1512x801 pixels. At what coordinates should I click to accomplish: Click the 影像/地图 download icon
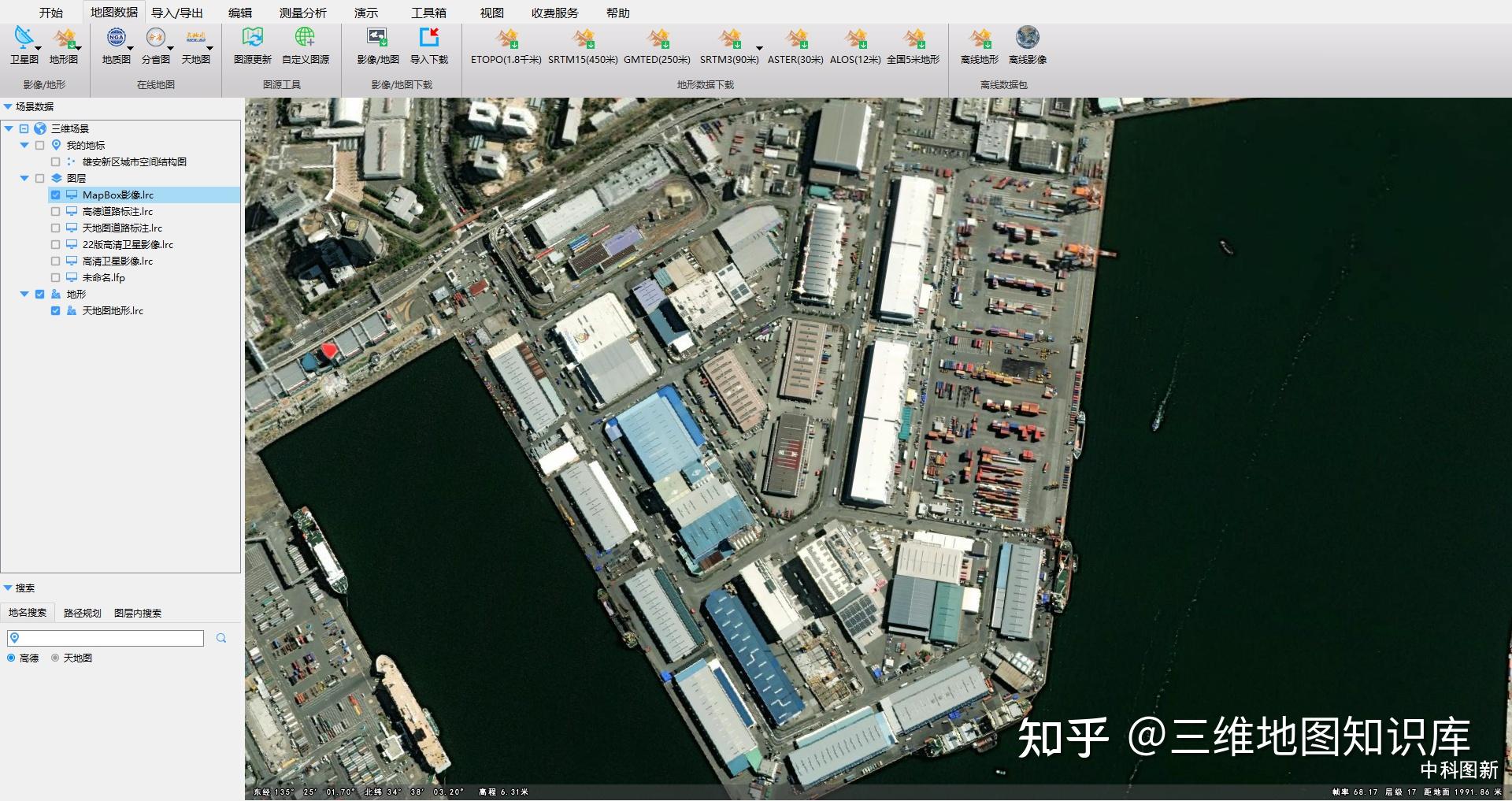coord(377,39)
